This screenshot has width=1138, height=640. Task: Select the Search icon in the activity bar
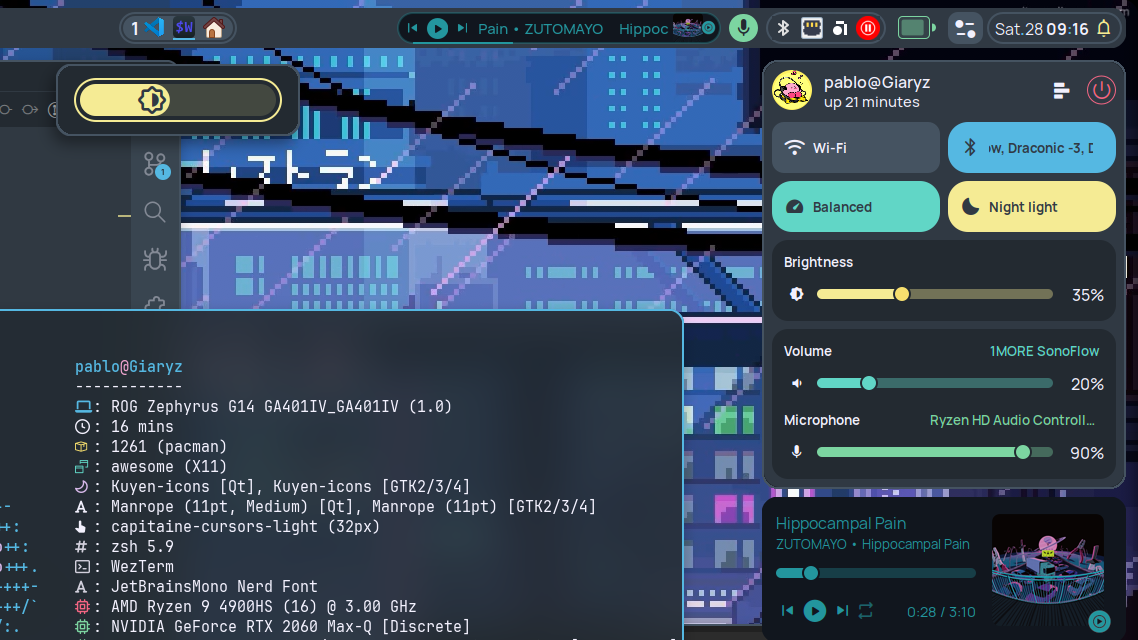click(x=155, y=212)
